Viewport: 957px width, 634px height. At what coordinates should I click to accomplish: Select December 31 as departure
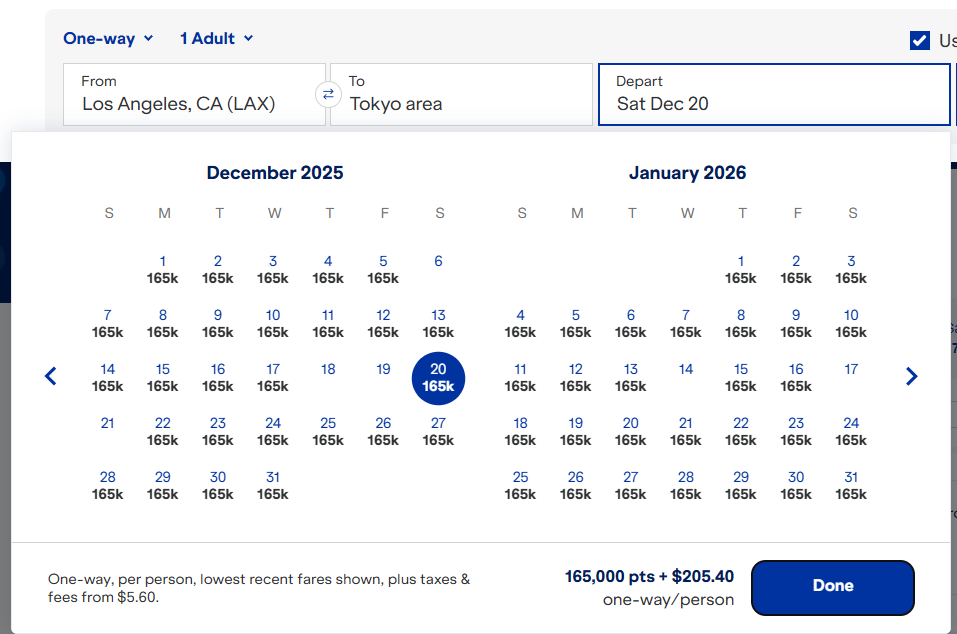273,485
